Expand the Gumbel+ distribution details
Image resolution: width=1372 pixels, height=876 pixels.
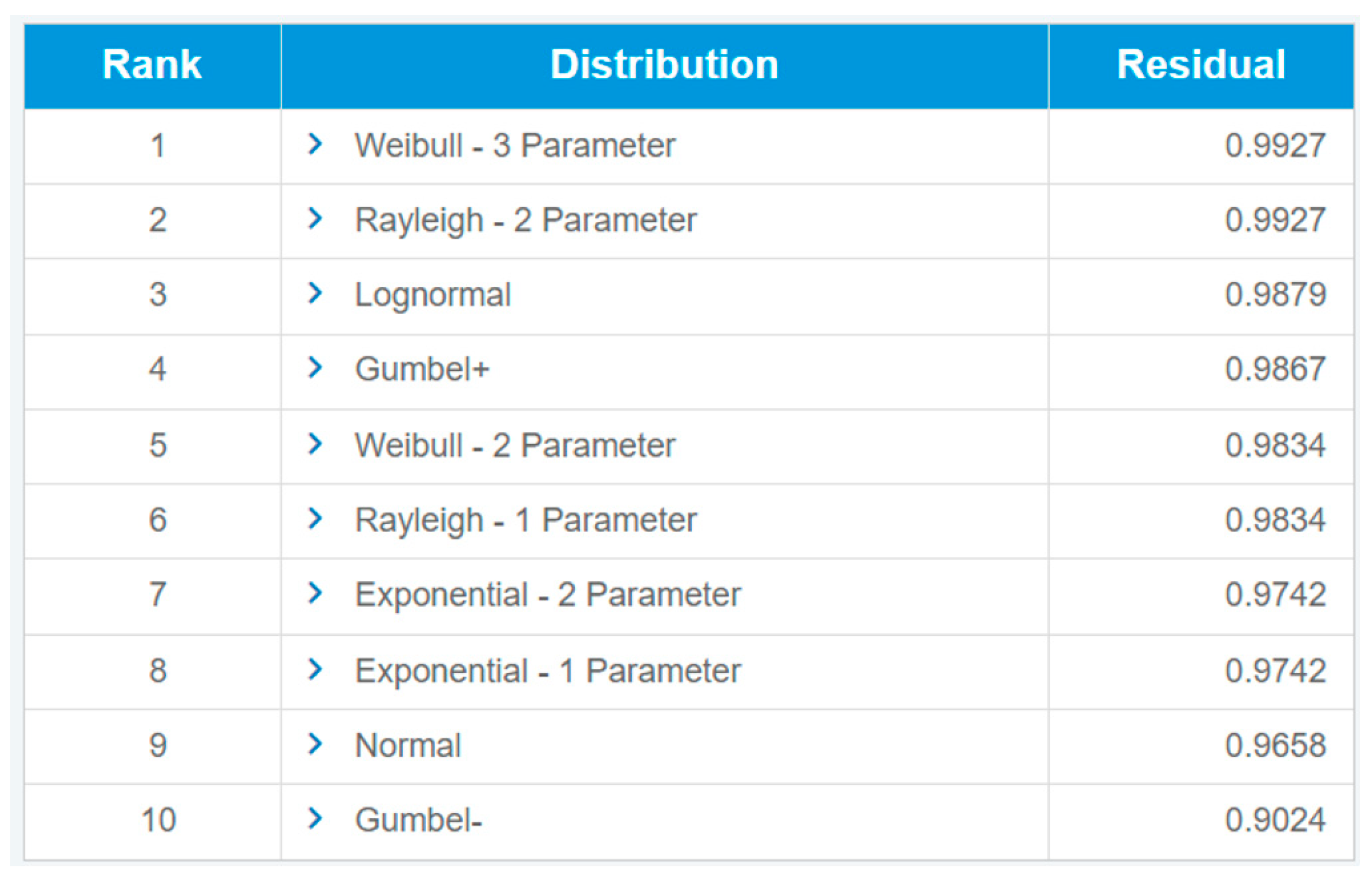pyautogui.click(x=315, y=368)
